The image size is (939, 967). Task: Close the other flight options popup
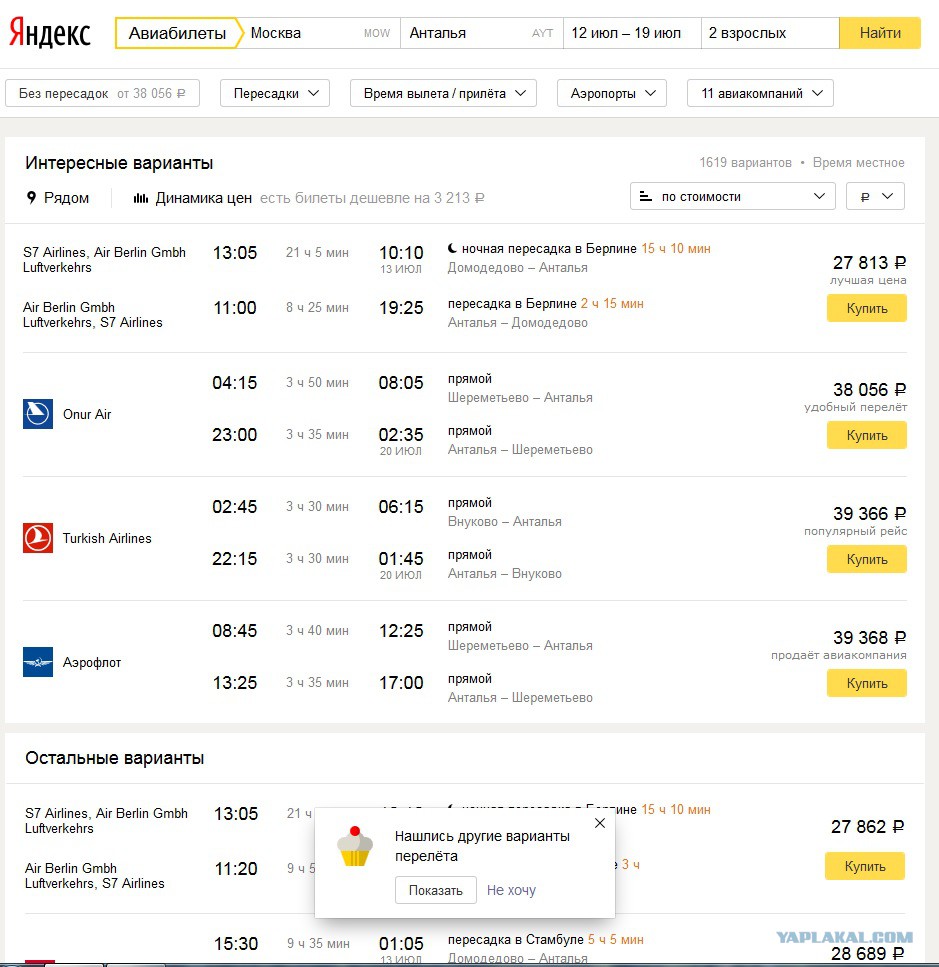(x=599, y=823)
